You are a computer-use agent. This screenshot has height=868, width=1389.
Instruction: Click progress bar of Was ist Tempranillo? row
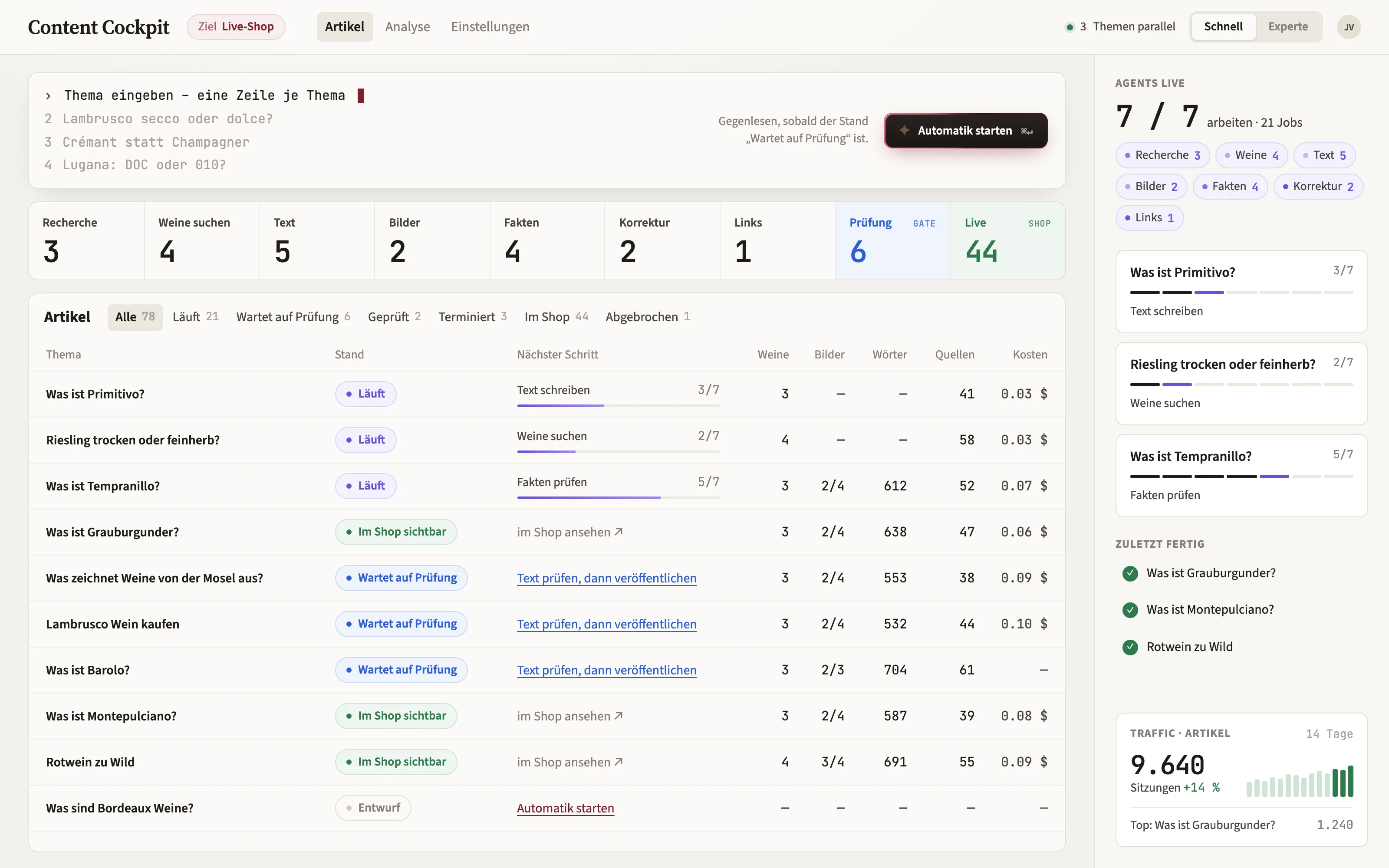(x=618, y=498)
